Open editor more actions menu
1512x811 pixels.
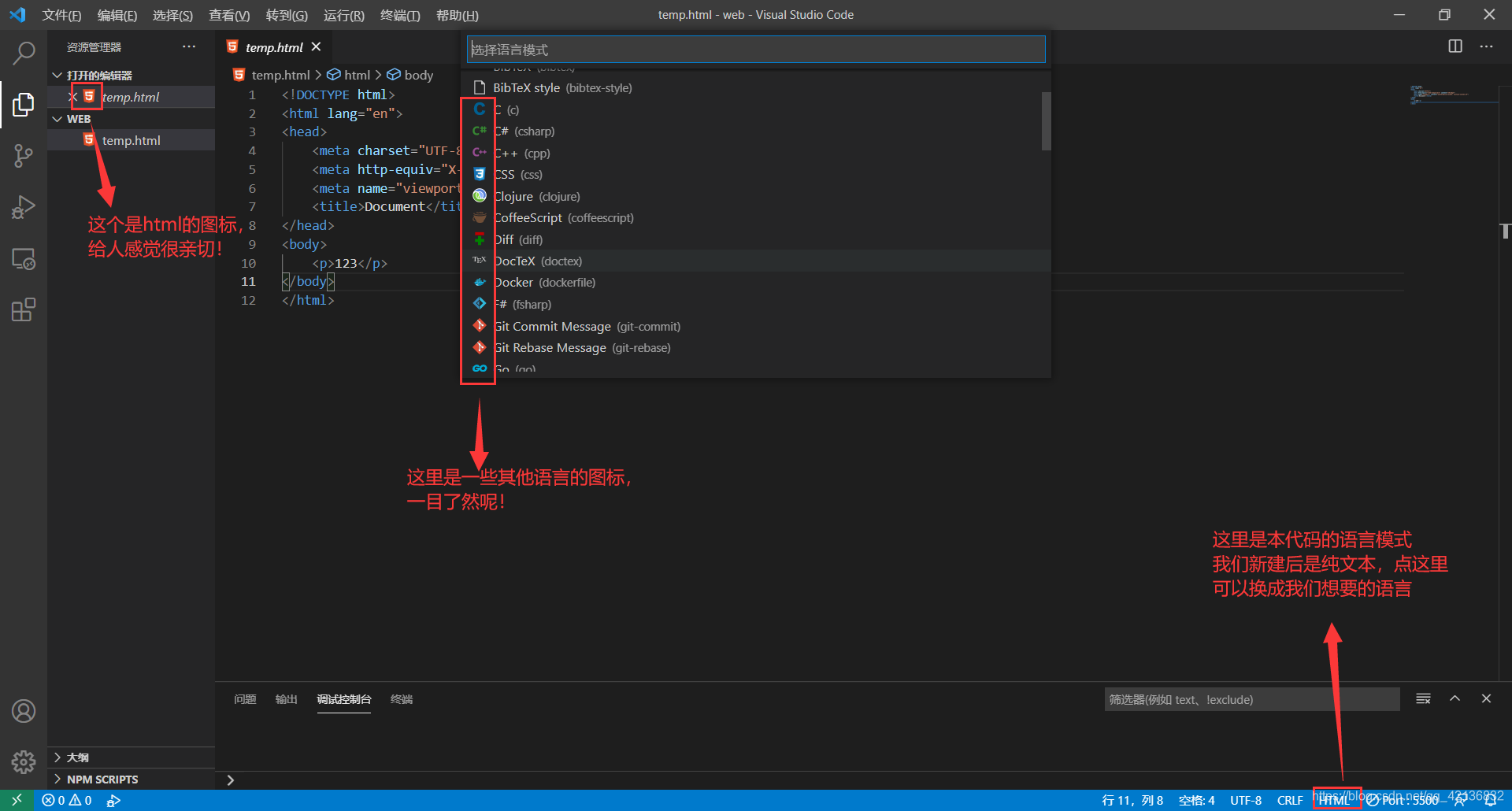coord(1486,46)
